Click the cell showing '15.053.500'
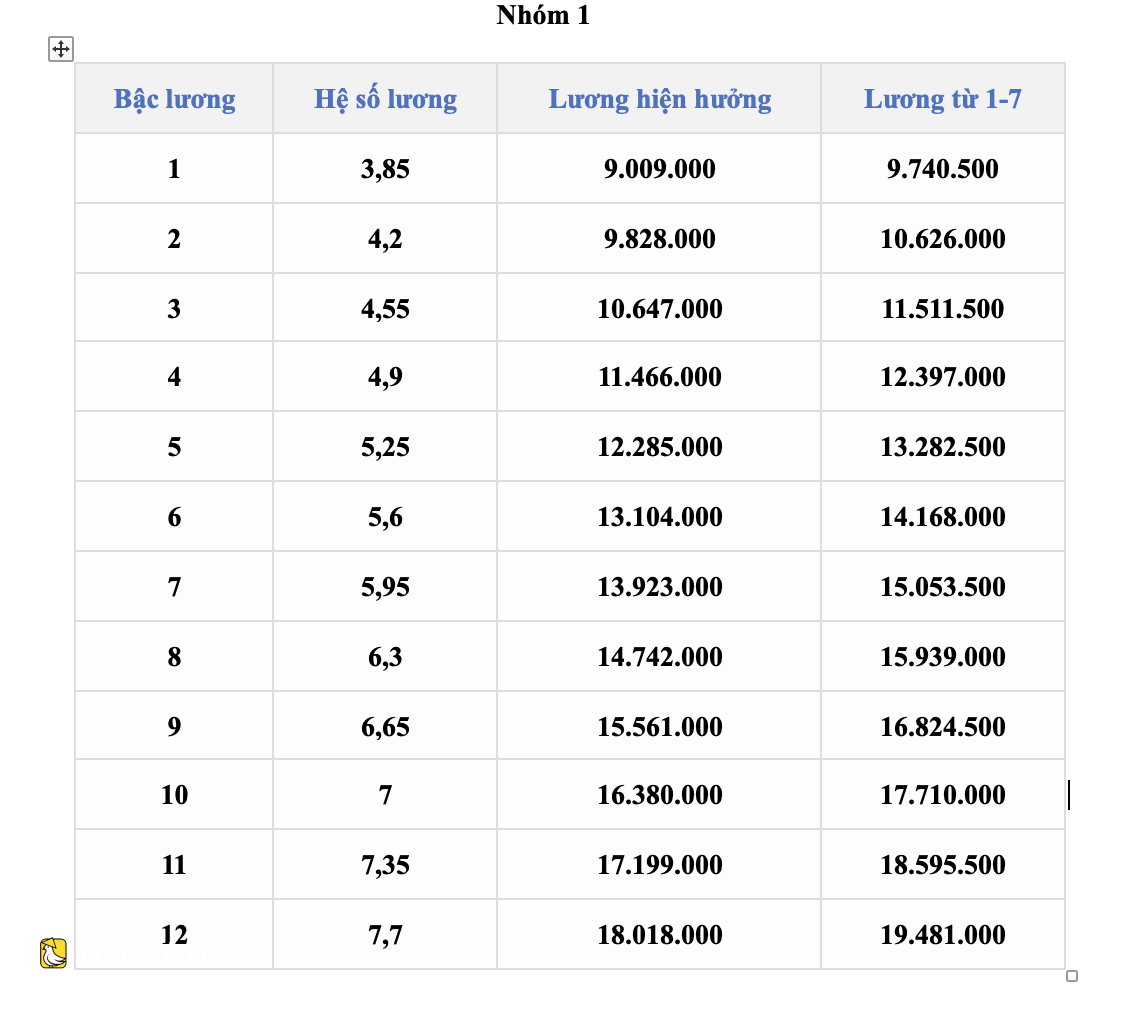The image size is (1146, 1010). point(943,587)
